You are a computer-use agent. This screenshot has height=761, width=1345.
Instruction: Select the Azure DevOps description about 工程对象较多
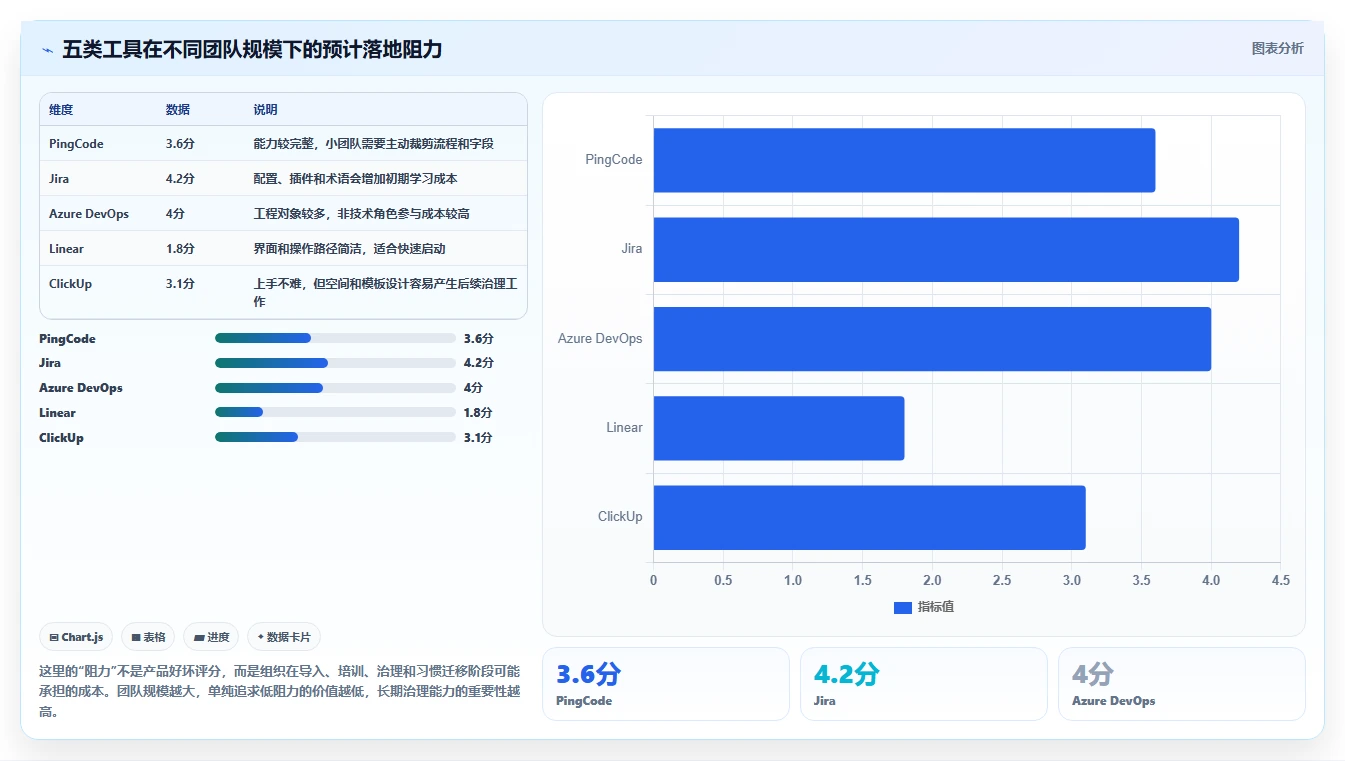click(361, 214)
